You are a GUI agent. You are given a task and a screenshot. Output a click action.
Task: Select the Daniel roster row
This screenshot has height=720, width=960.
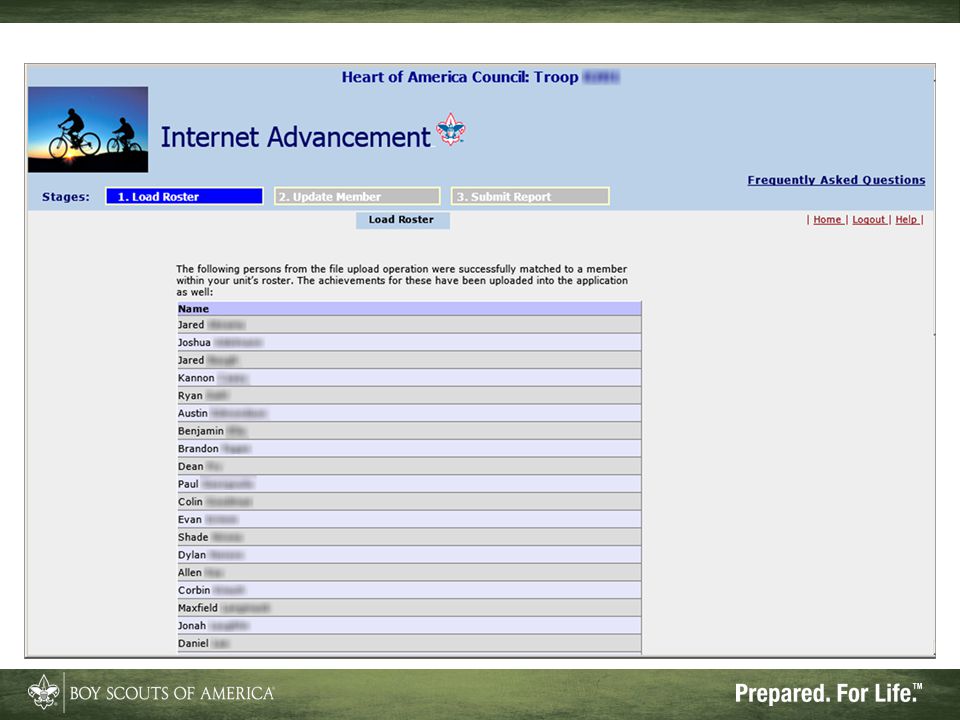(x=409, y=644)
